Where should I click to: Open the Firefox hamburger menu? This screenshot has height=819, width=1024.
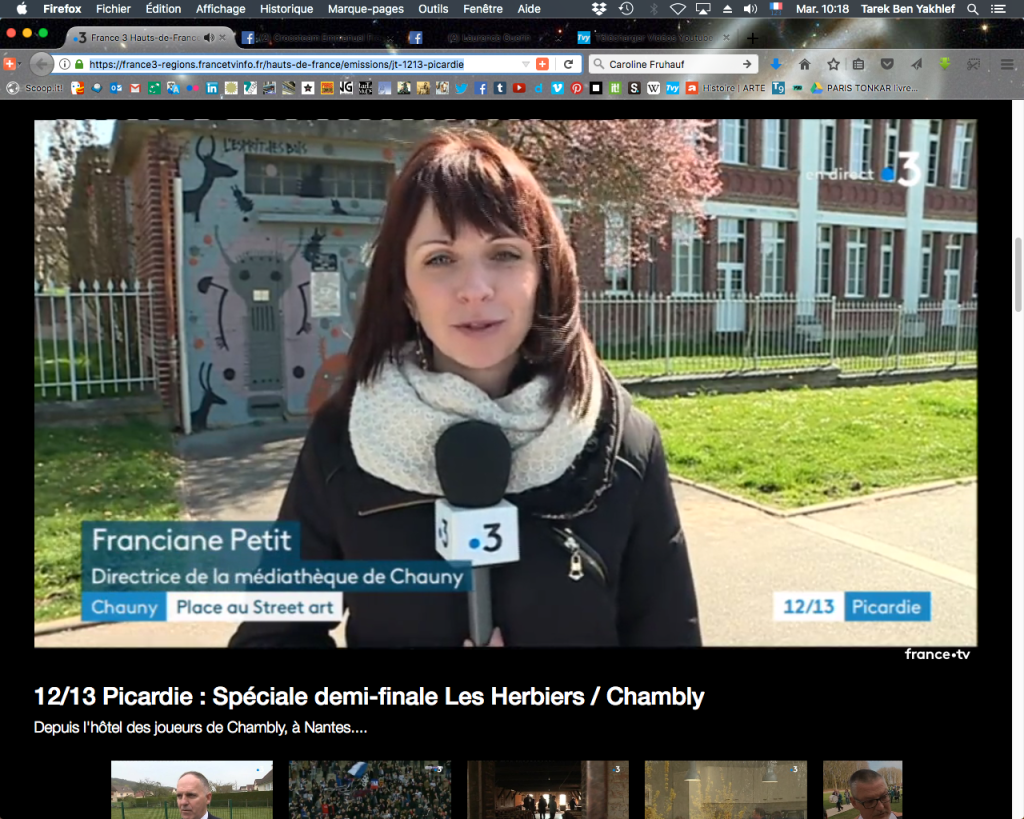(1007, 64)
